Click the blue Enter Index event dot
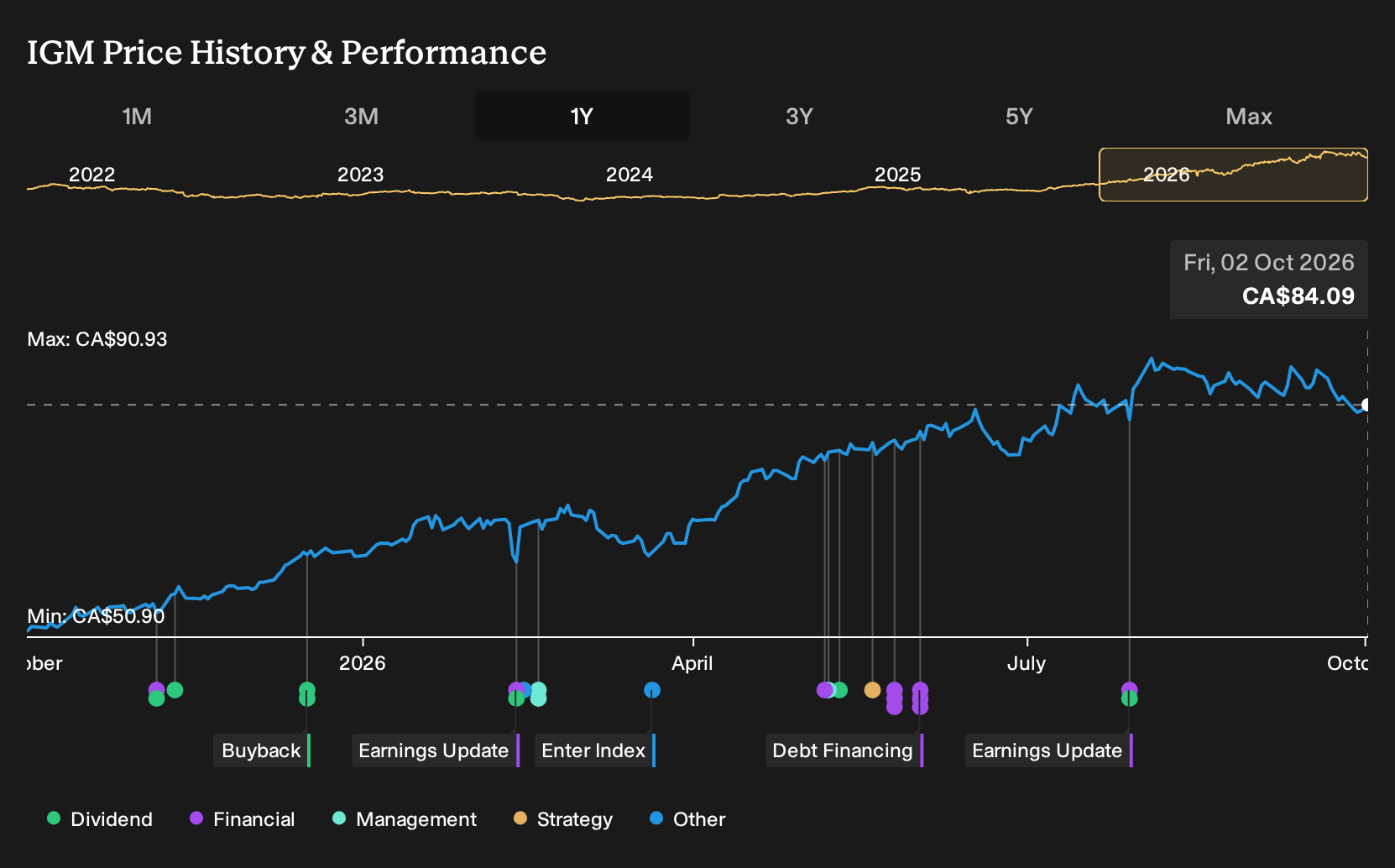This screenshot has height=868, width=1395. [x=652, y=690]
